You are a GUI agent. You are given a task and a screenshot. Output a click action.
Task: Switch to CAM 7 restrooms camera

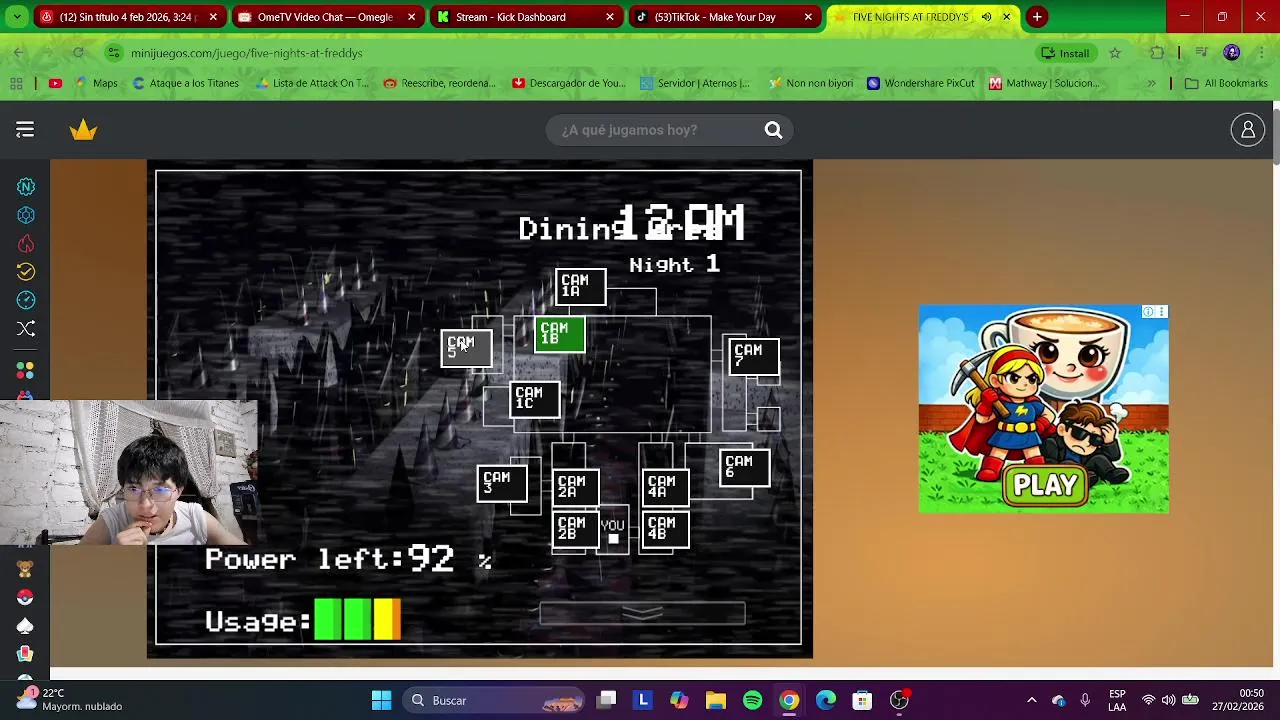(753, 357)
